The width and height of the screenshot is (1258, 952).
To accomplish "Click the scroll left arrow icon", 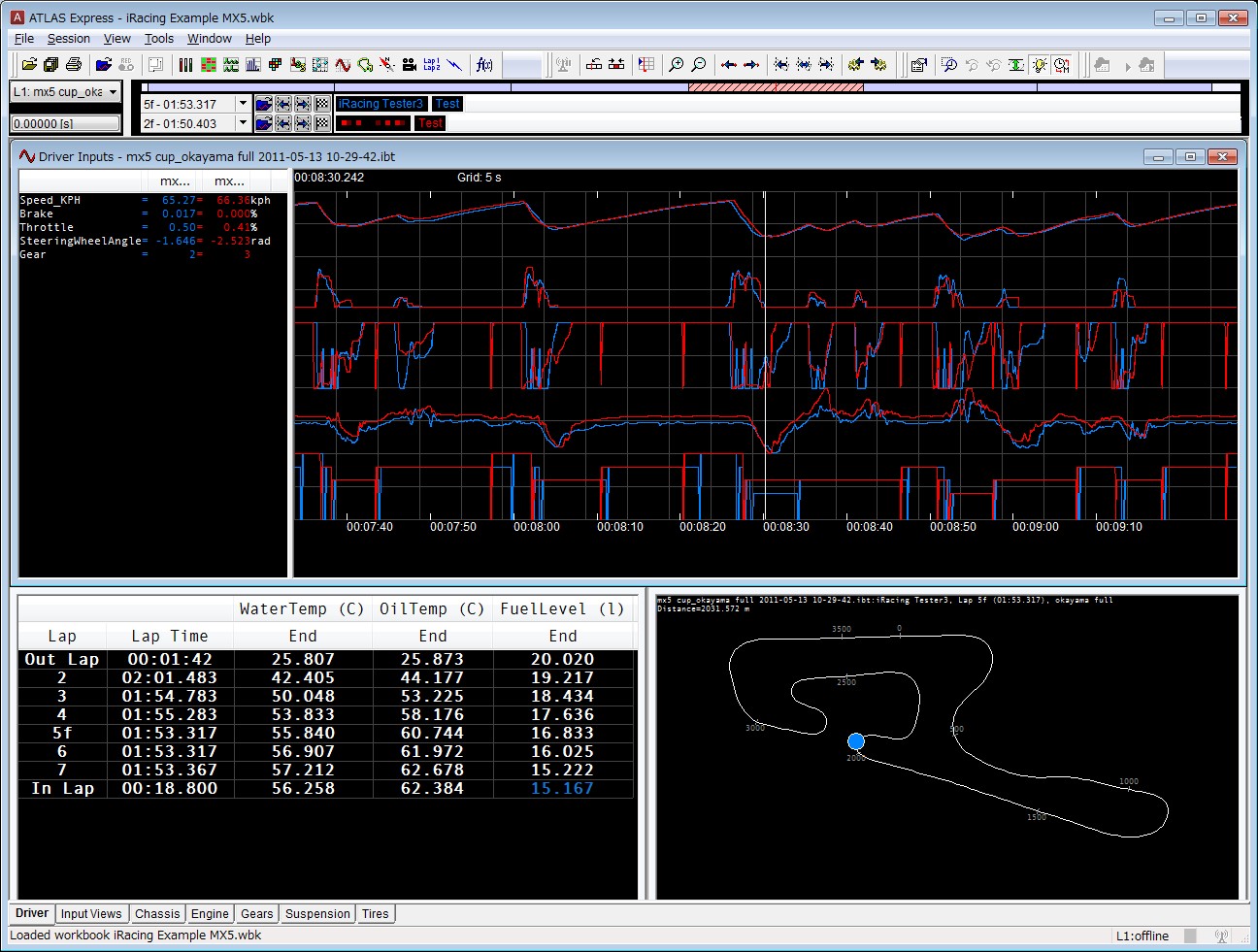I will pos(729,65).
